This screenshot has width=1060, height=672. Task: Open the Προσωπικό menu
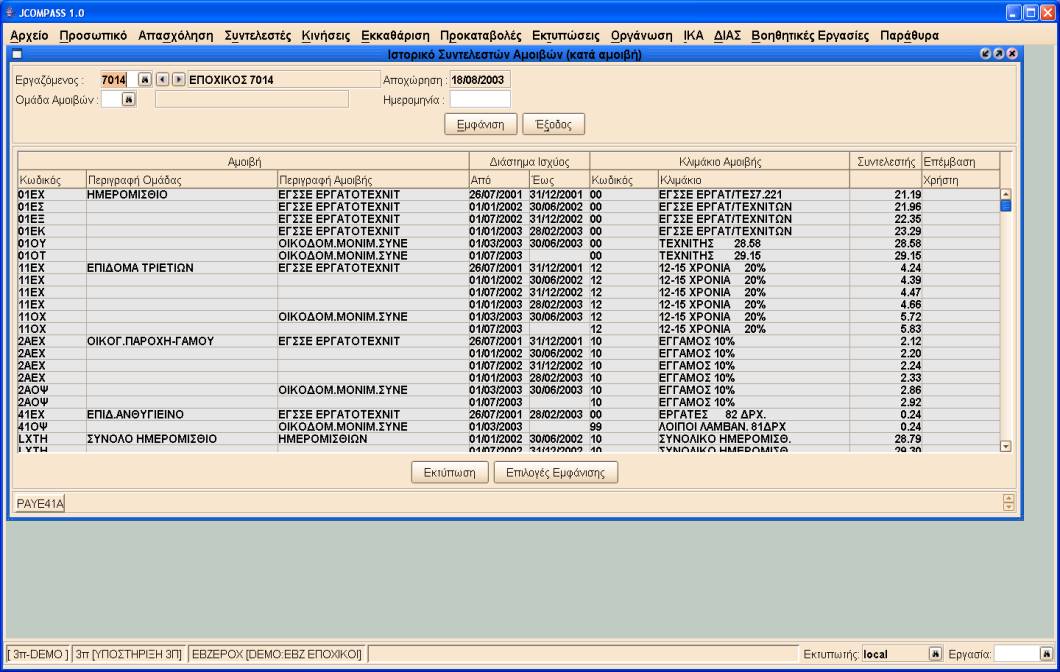tap(93, 36)
